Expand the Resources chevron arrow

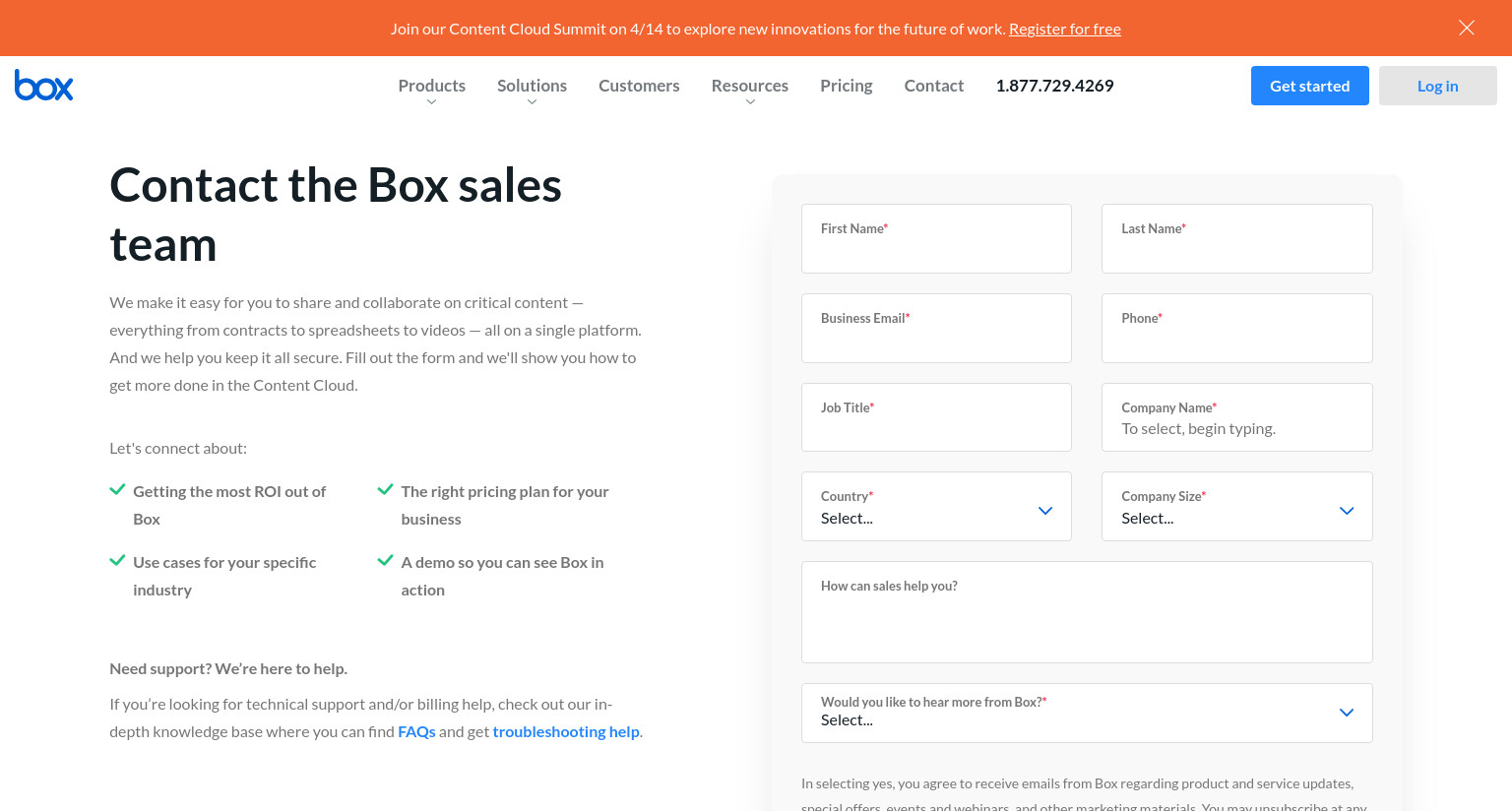click(750, 102)
